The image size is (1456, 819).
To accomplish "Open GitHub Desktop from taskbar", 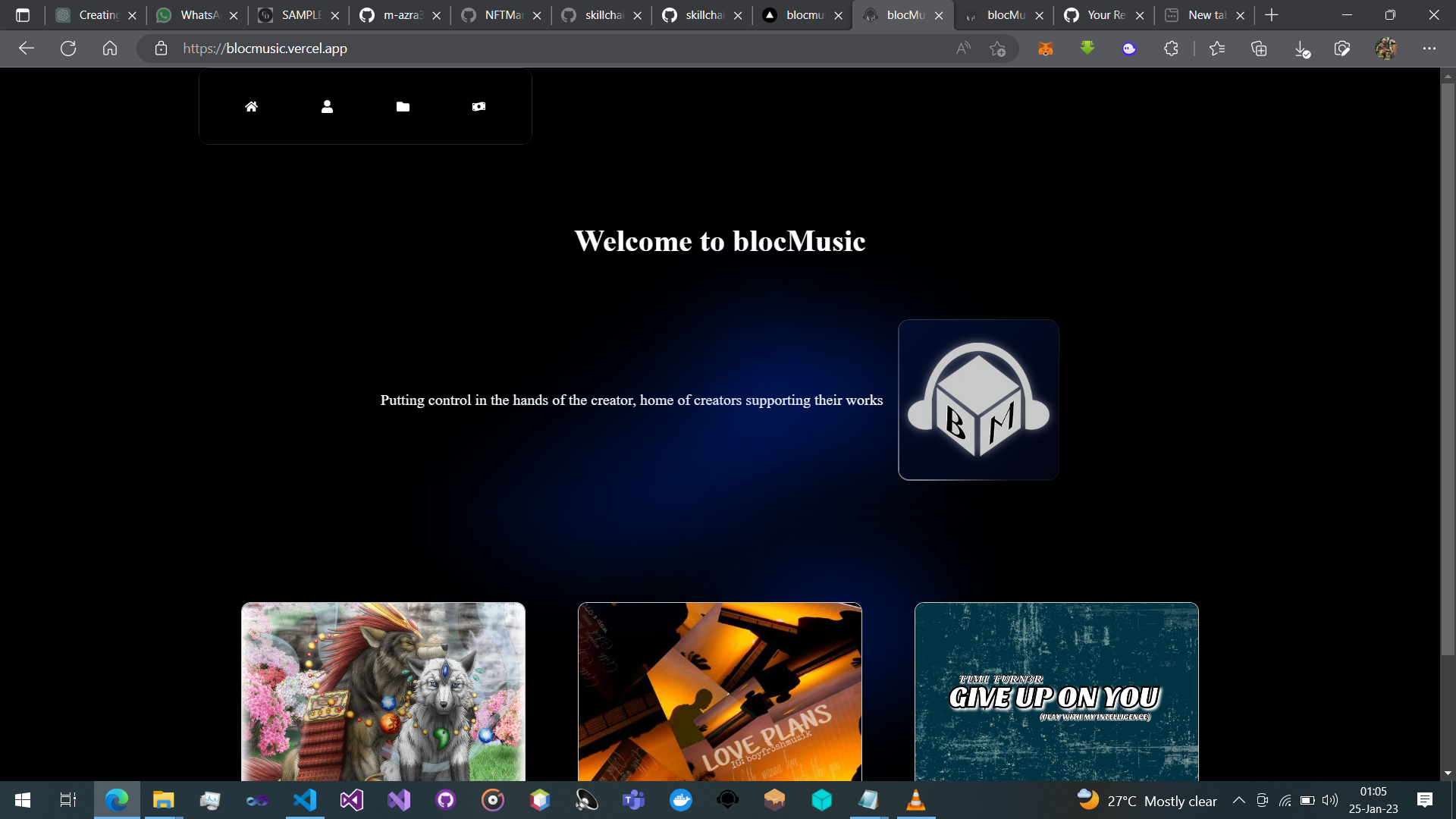I will pos(446,800).
